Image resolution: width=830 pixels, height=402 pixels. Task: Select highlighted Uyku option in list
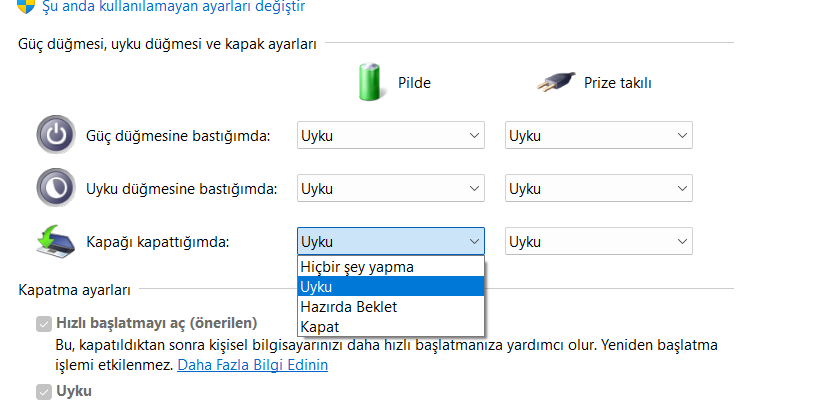[x=391, y=287]
